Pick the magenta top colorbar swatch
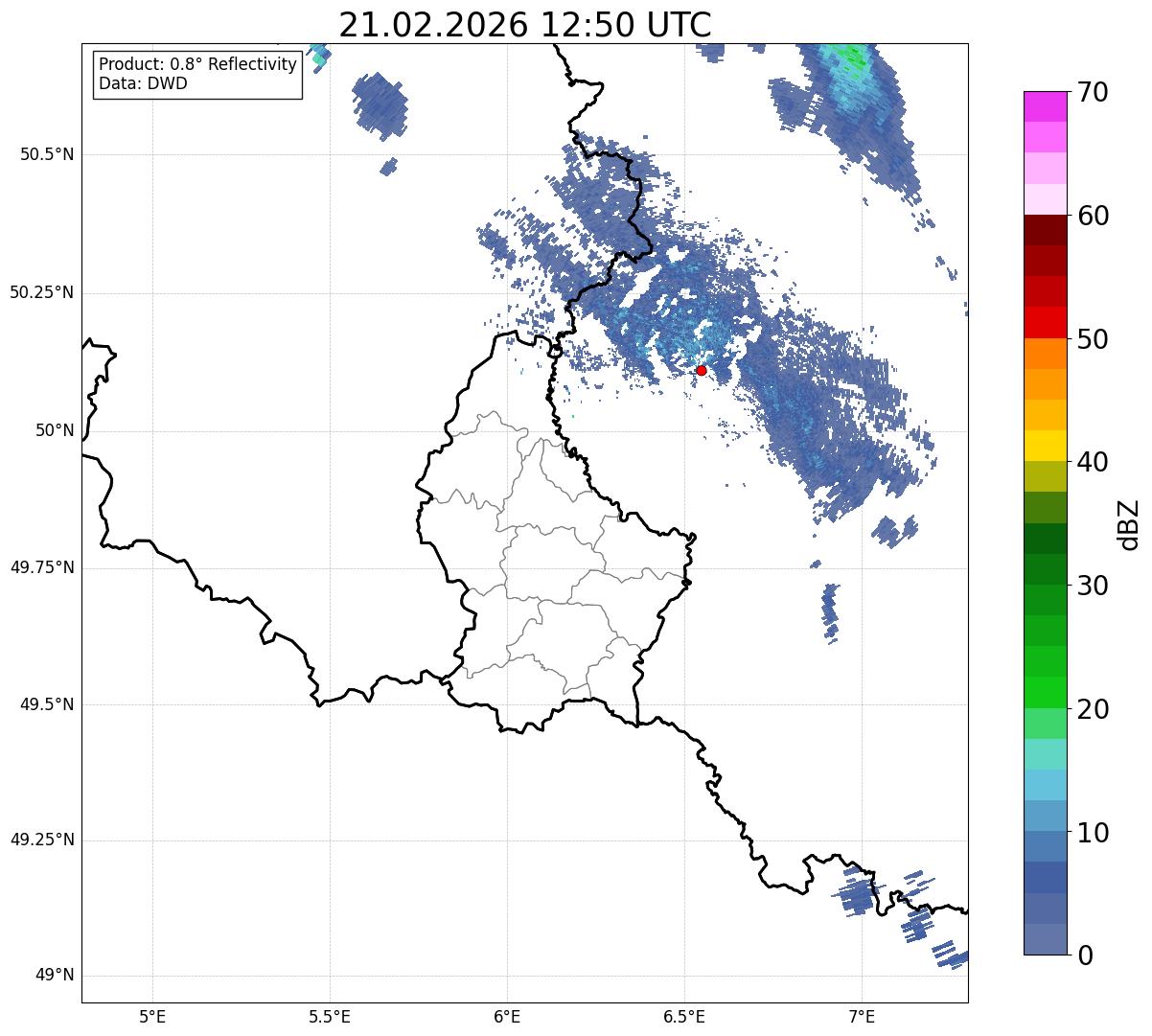 pos(1045,106)
